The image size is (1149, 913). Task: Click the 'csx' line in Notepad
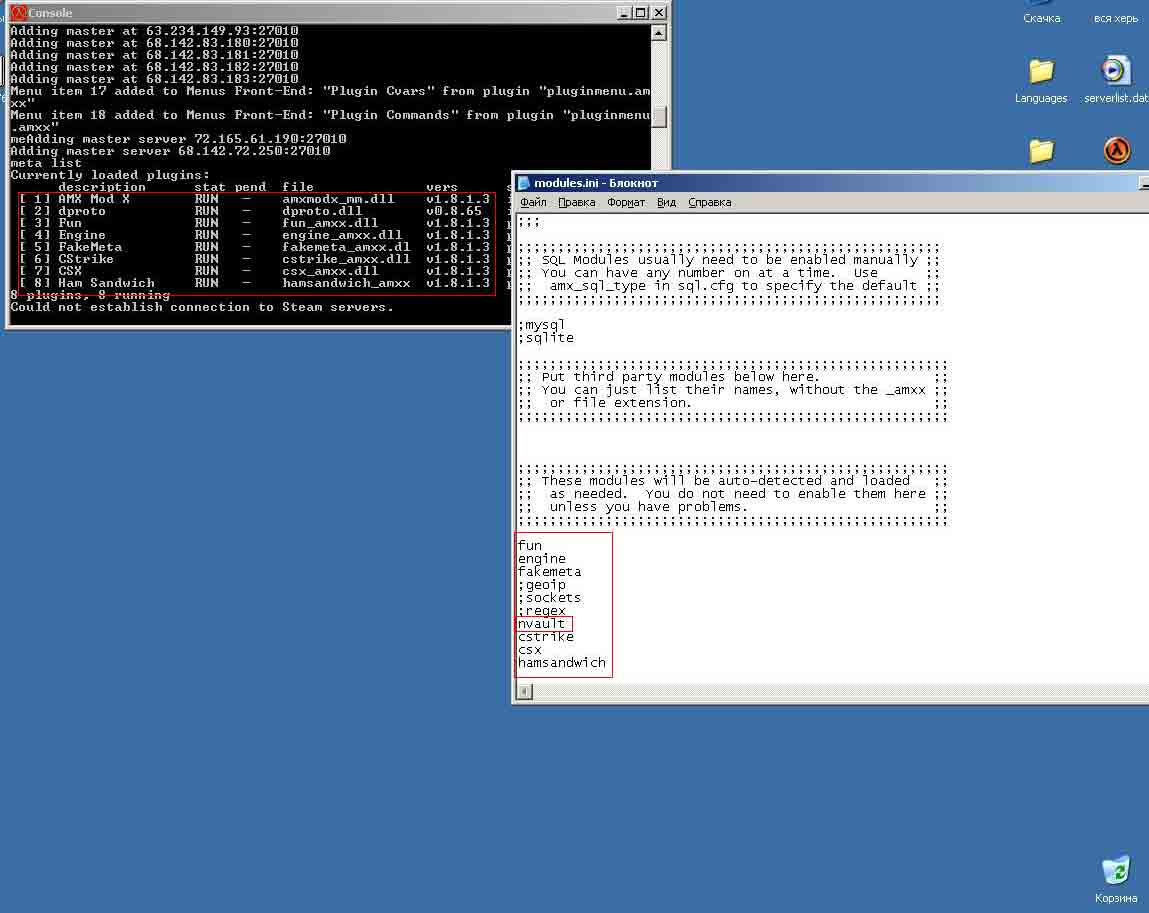click(530, 650)
